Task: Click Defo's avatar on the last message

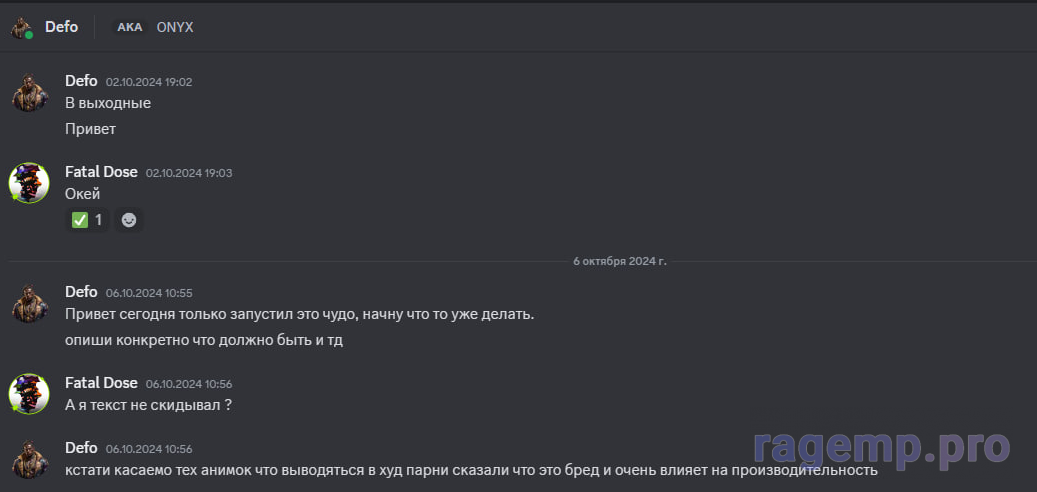Action: point(29,458)
